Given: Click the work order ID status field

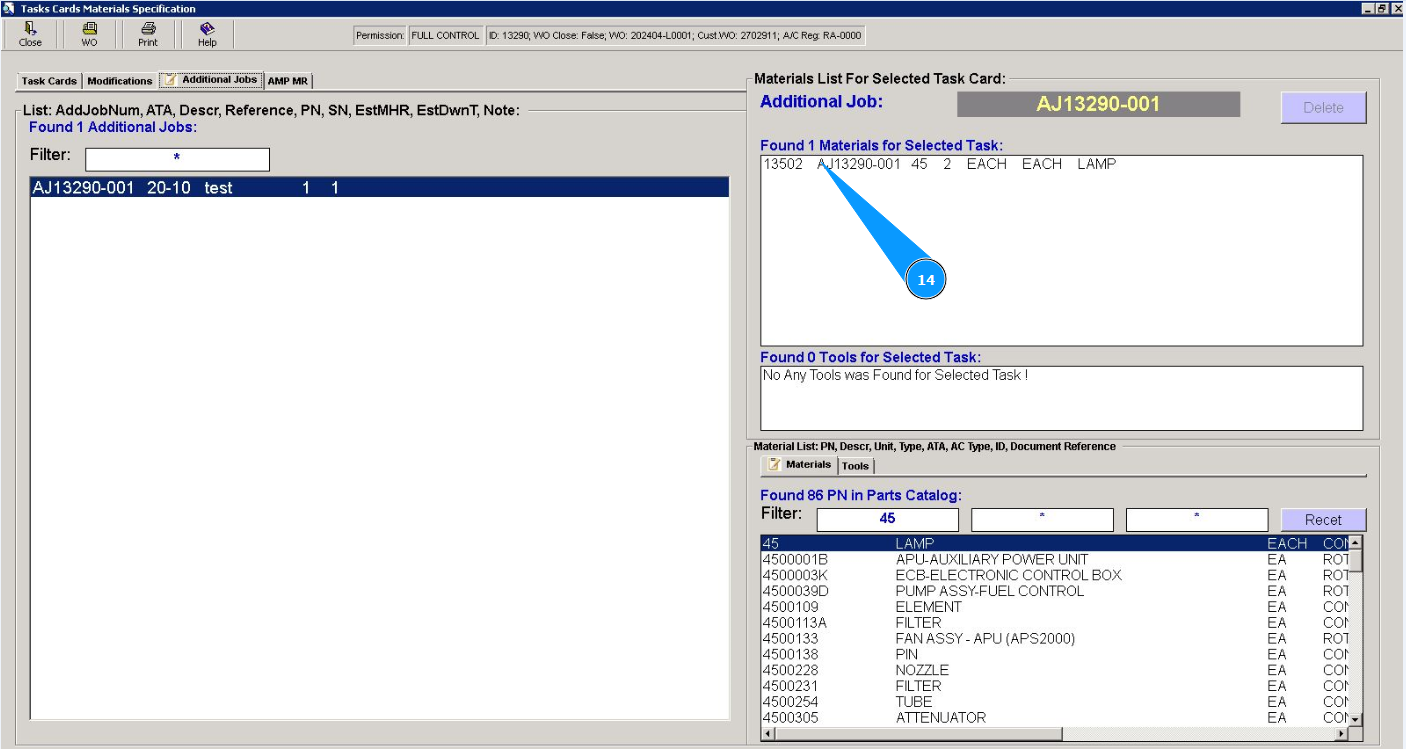Looking at the screenshot, I should coord(675,36).
